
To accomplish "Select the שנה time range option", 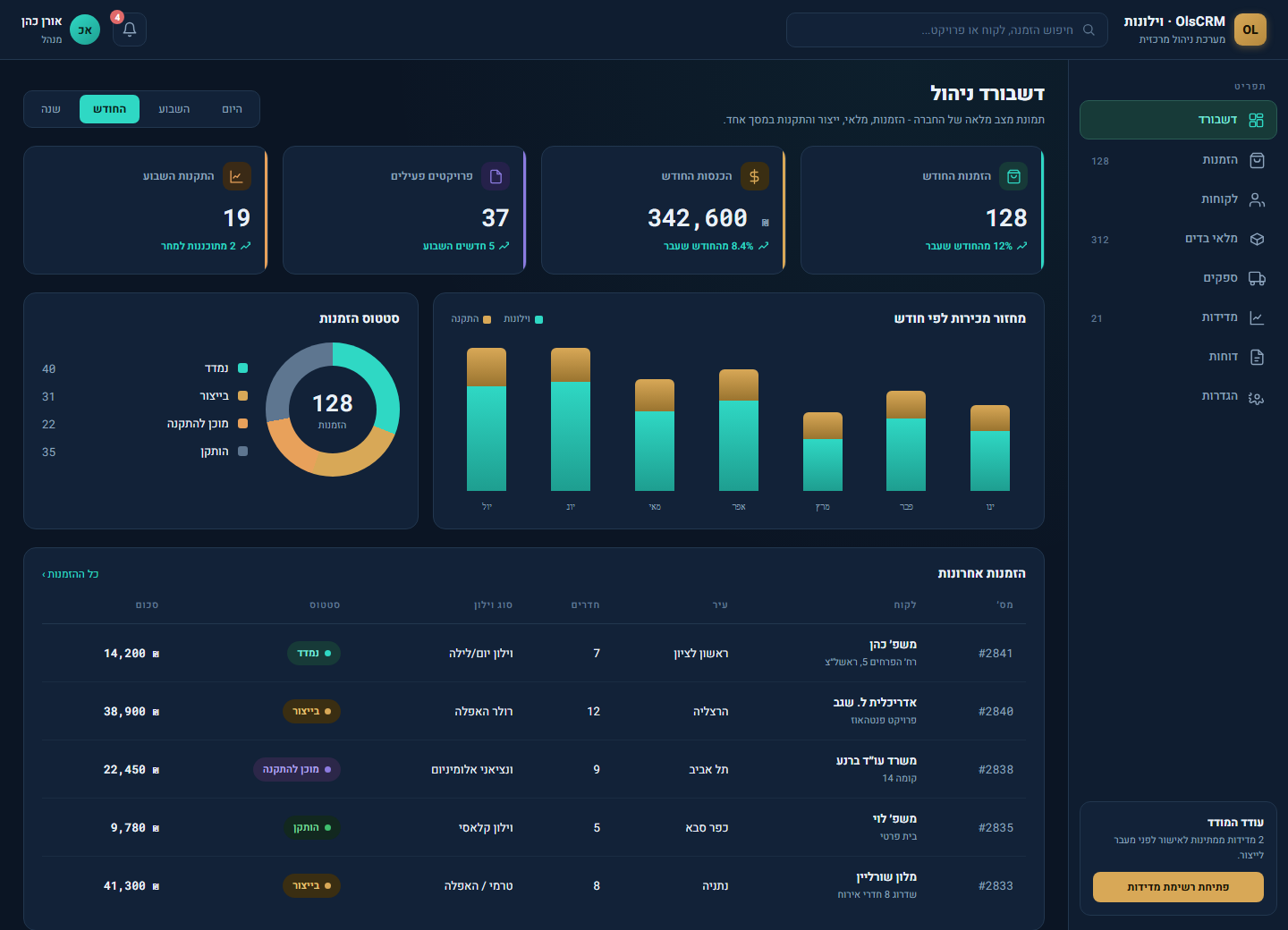I will coord(51,109).
